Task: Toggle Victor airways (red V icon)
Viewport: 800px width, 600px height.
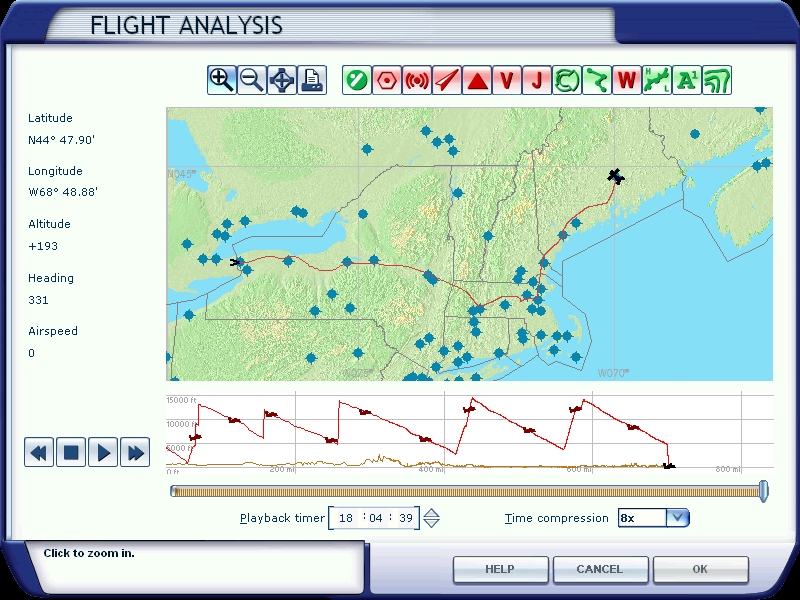Action: (507, 80)
